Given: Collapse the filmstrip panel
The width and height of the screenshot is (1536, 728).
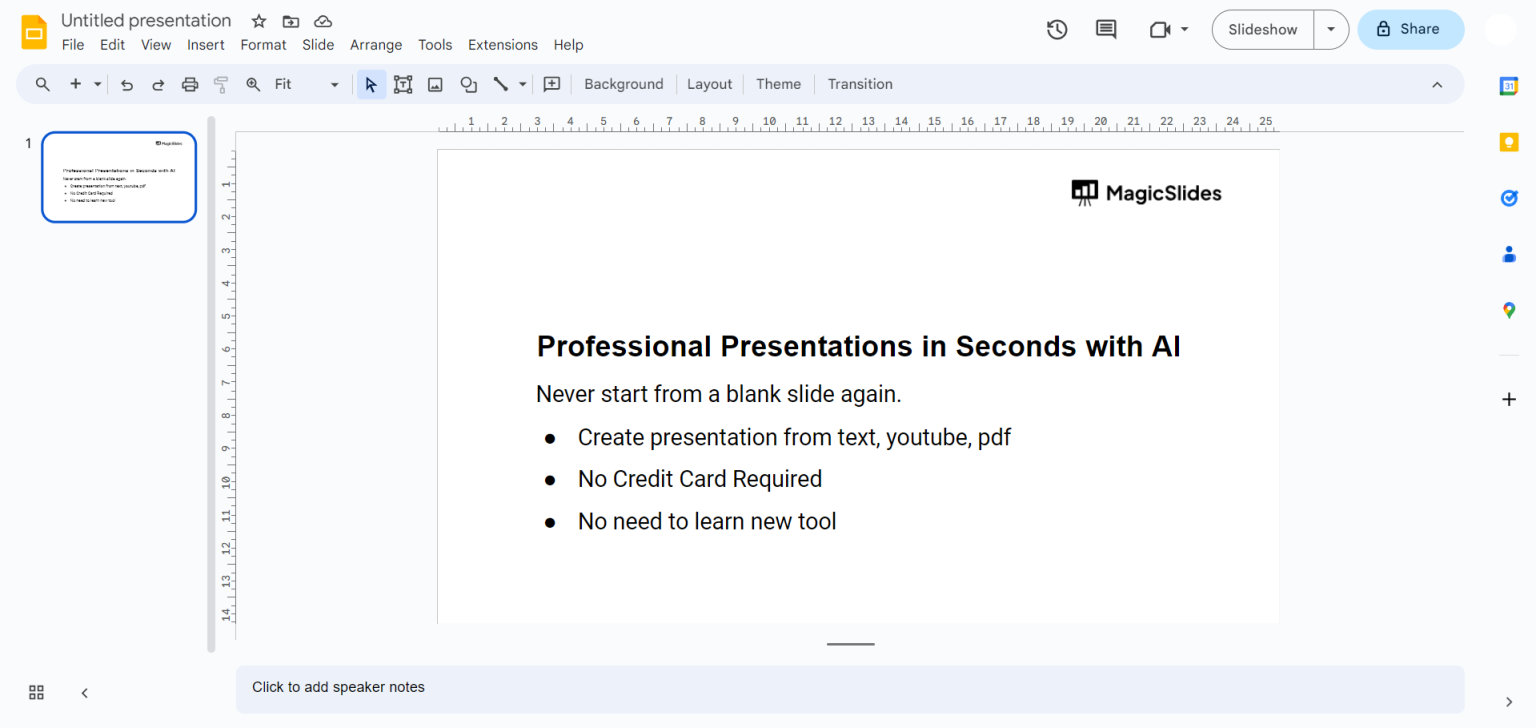Looking at the screenshot, I should [x=85, y=692].
